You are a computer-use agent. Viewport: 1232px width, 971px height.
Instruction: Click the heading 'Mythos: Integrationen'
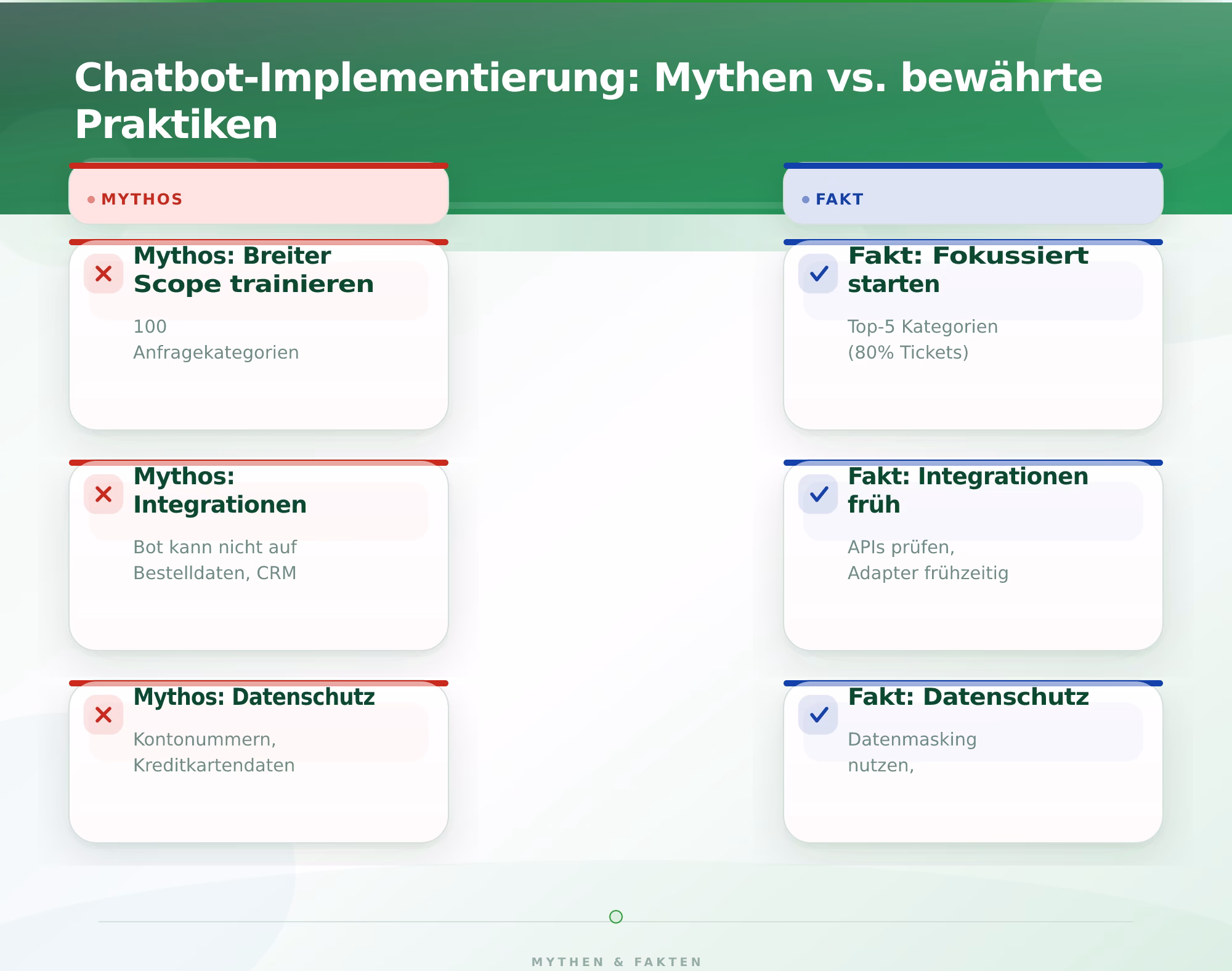click(220, 490)
